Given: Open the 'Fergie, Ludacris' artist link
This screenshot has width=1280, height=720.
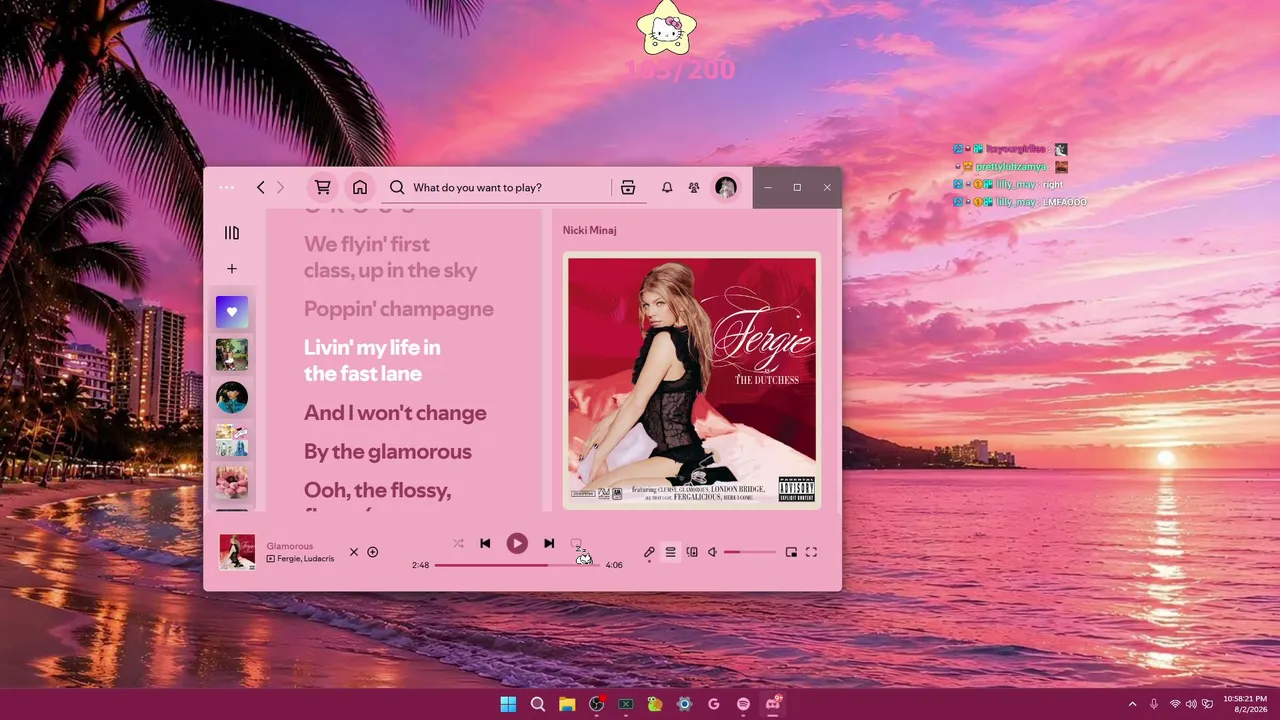Looking at the screenshot, I should [305, 559].
